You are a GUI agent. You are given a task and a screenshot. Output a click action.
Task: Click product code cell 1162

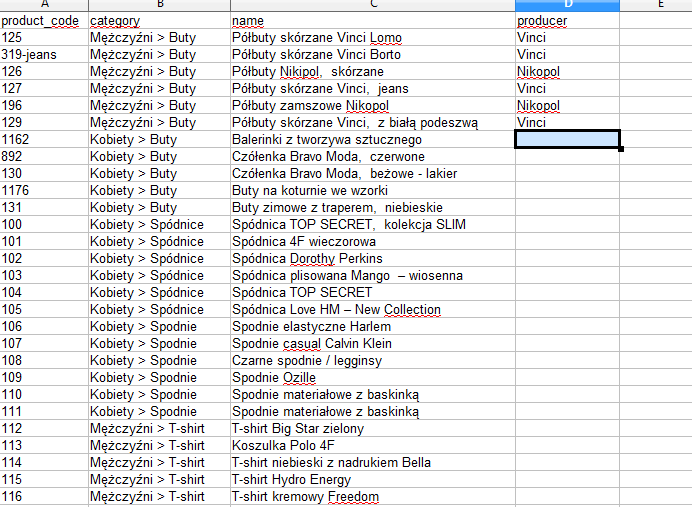coord(44,139)
